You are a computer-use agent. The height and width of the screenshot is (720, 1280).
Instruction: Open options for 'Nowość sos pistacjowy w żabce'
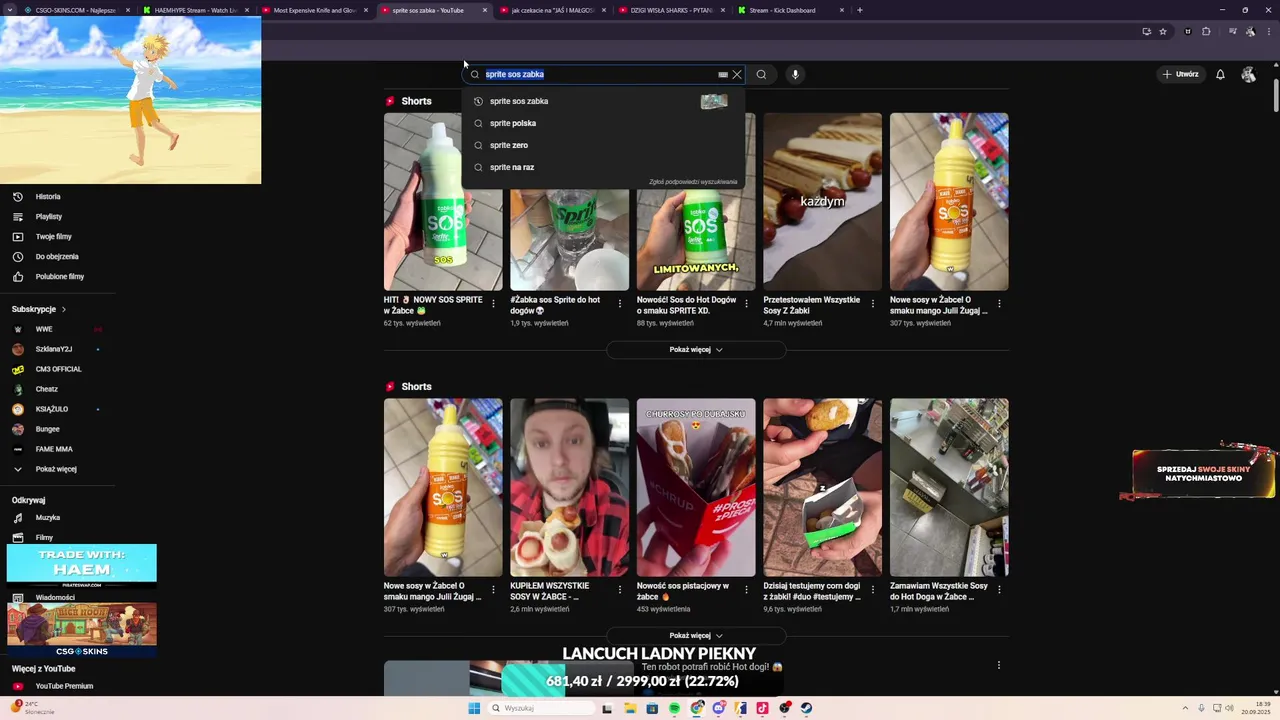click(746, 590)
